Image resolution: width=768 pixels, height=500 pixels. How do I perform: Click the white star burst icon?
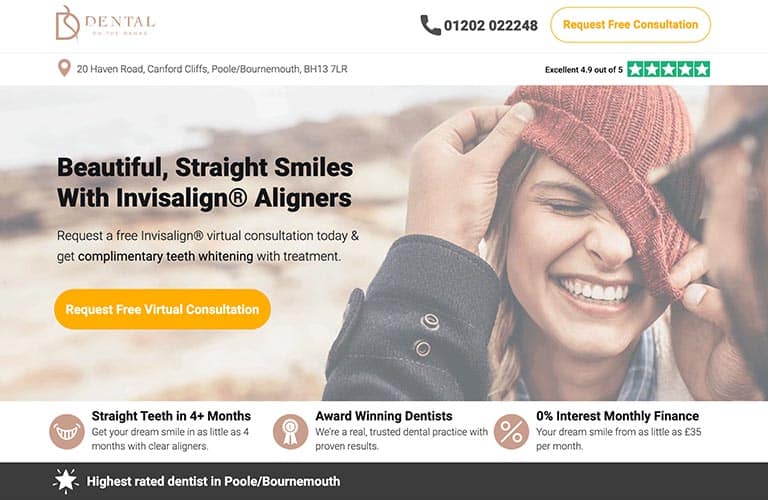tap(66, 481)
